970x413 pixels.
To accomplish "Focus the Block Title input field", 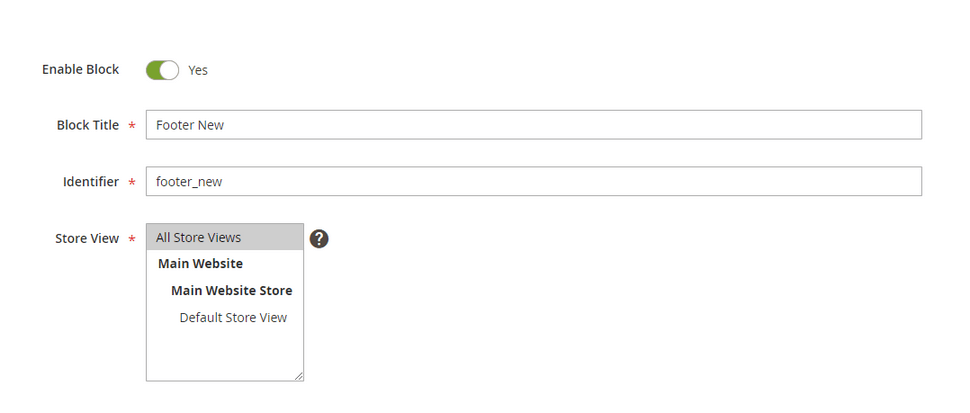I will (534, 125).
